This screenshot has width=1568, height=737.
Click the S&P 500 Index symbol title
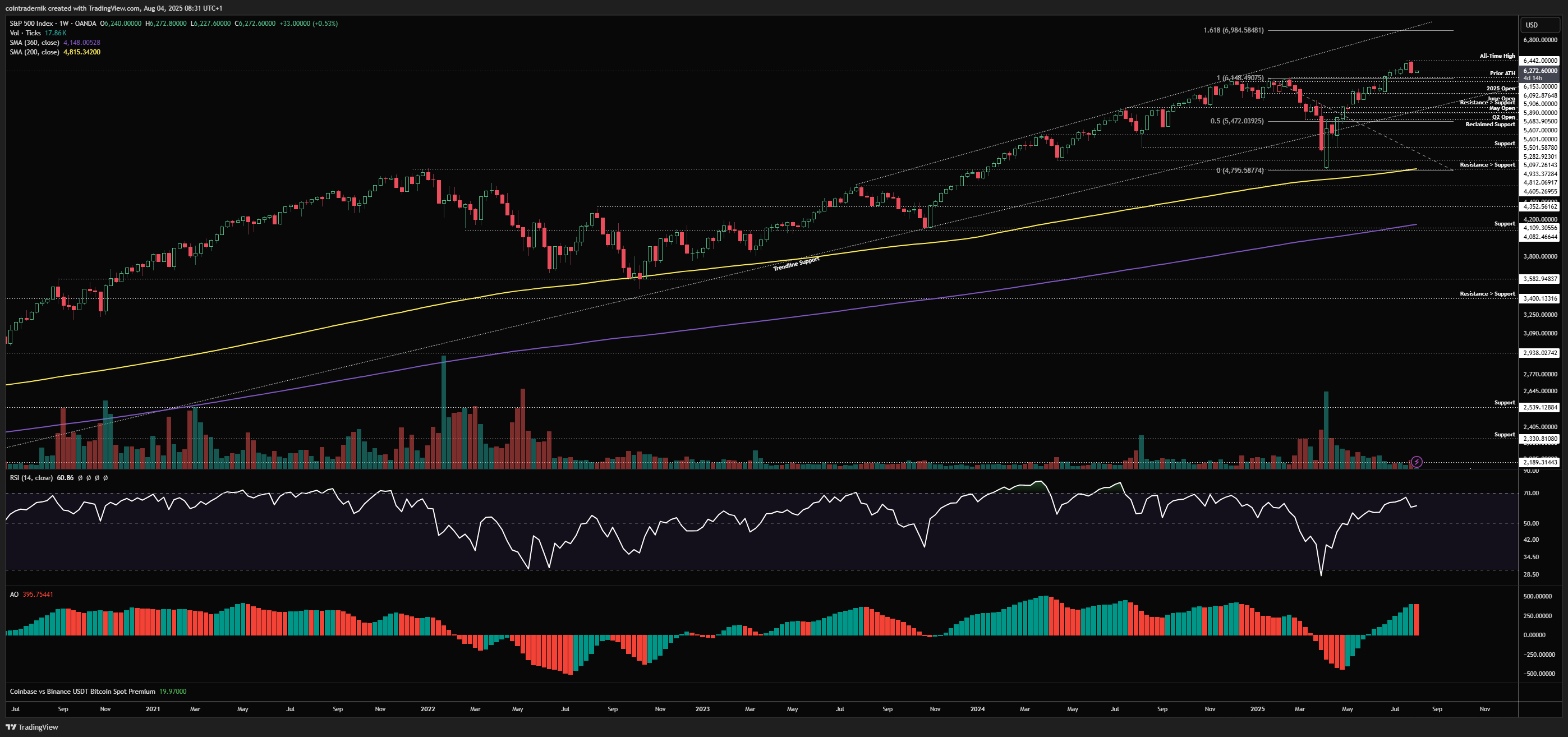tap(33, 23)
